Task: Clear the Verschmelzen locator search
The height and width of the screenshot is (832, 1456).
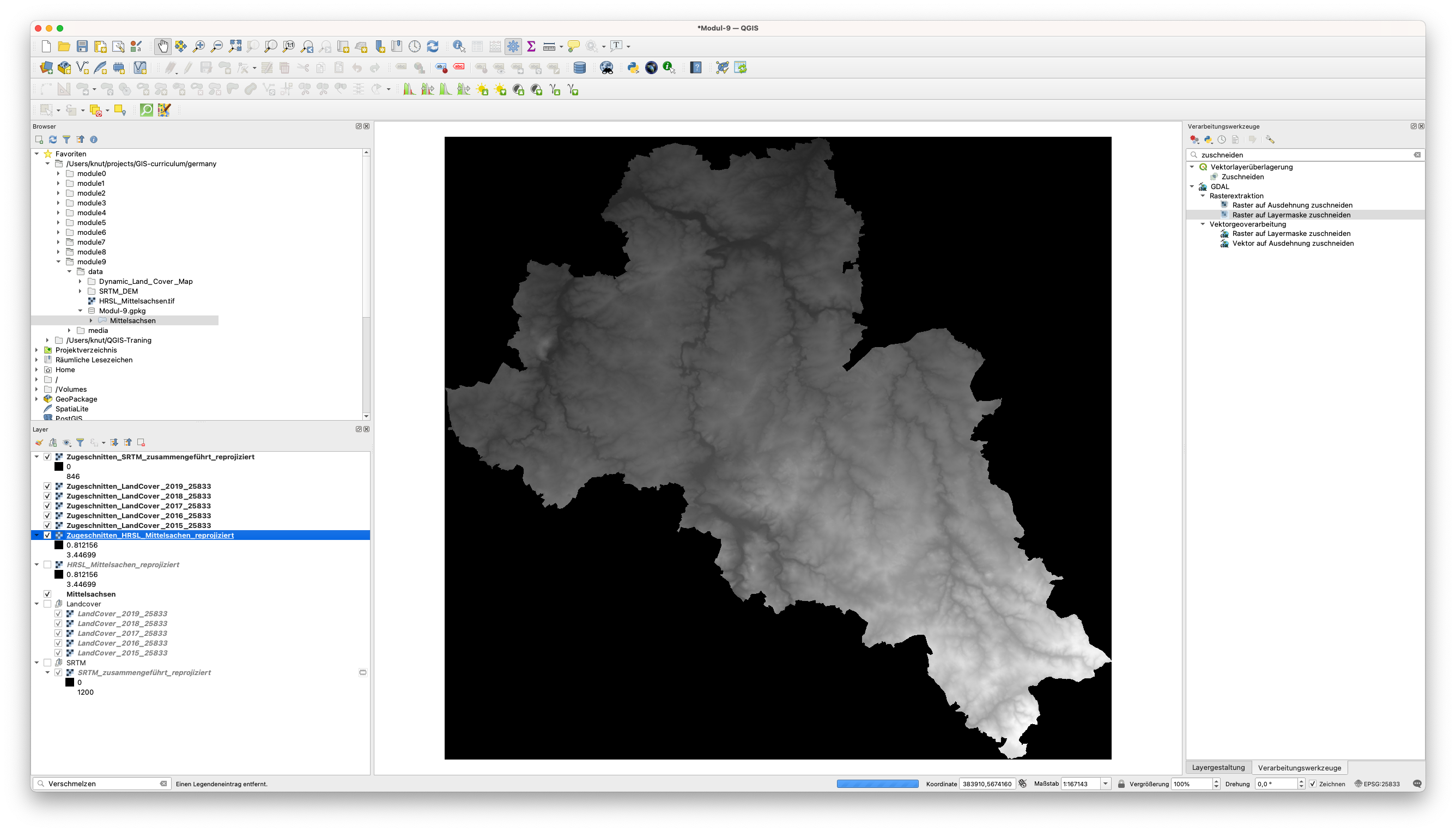Action: pyautogui.click(x=163, y=784)
